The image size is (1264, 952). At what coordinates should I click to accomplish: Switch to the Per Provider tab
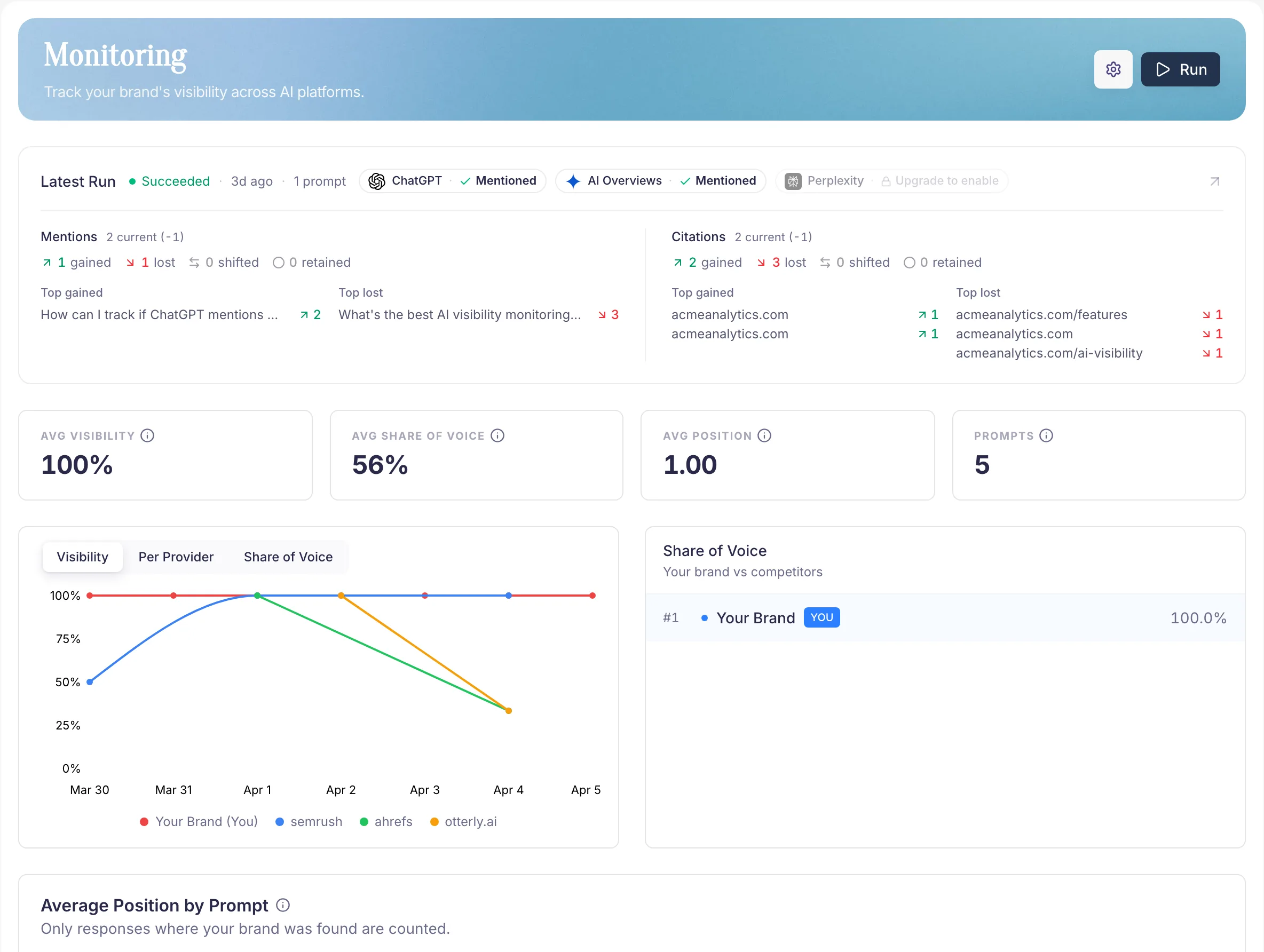click(176, 557)
